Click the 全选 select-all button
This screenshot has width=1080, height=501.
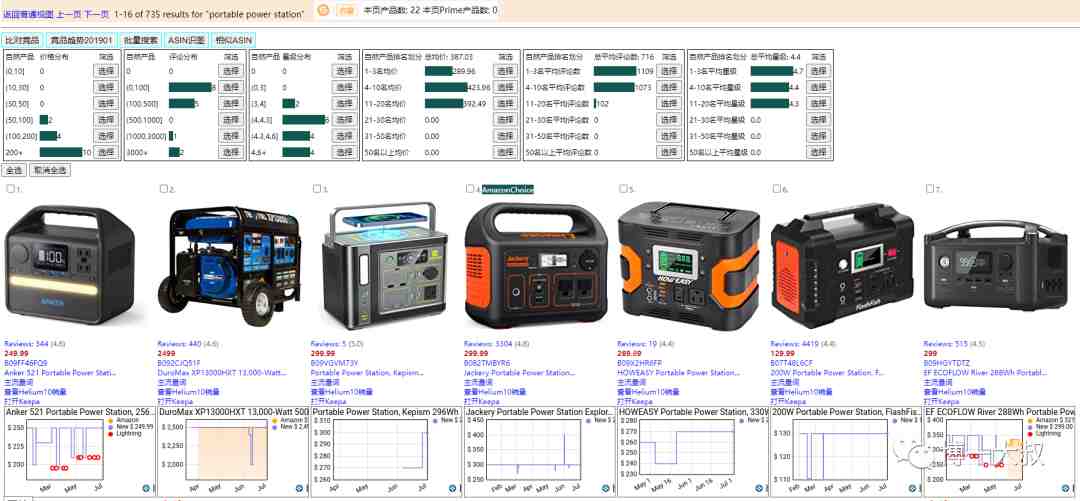(14, 170)
